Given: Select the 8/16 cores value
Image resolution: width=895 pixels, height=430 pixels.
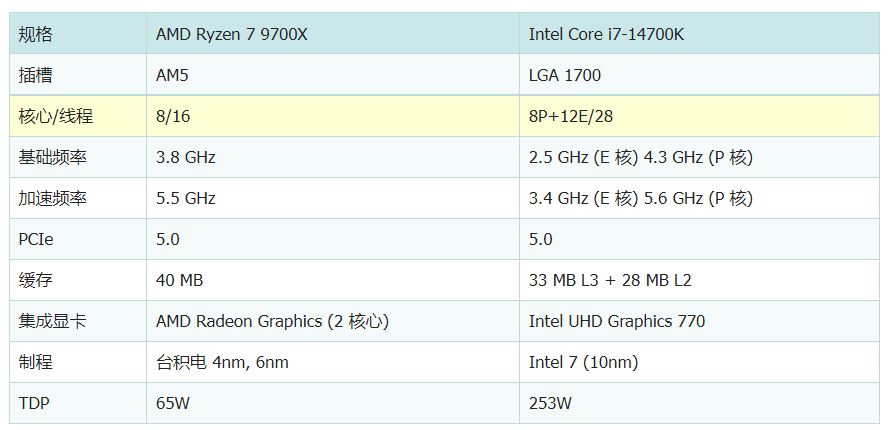Looking at the screenshot, I should 173,116.
